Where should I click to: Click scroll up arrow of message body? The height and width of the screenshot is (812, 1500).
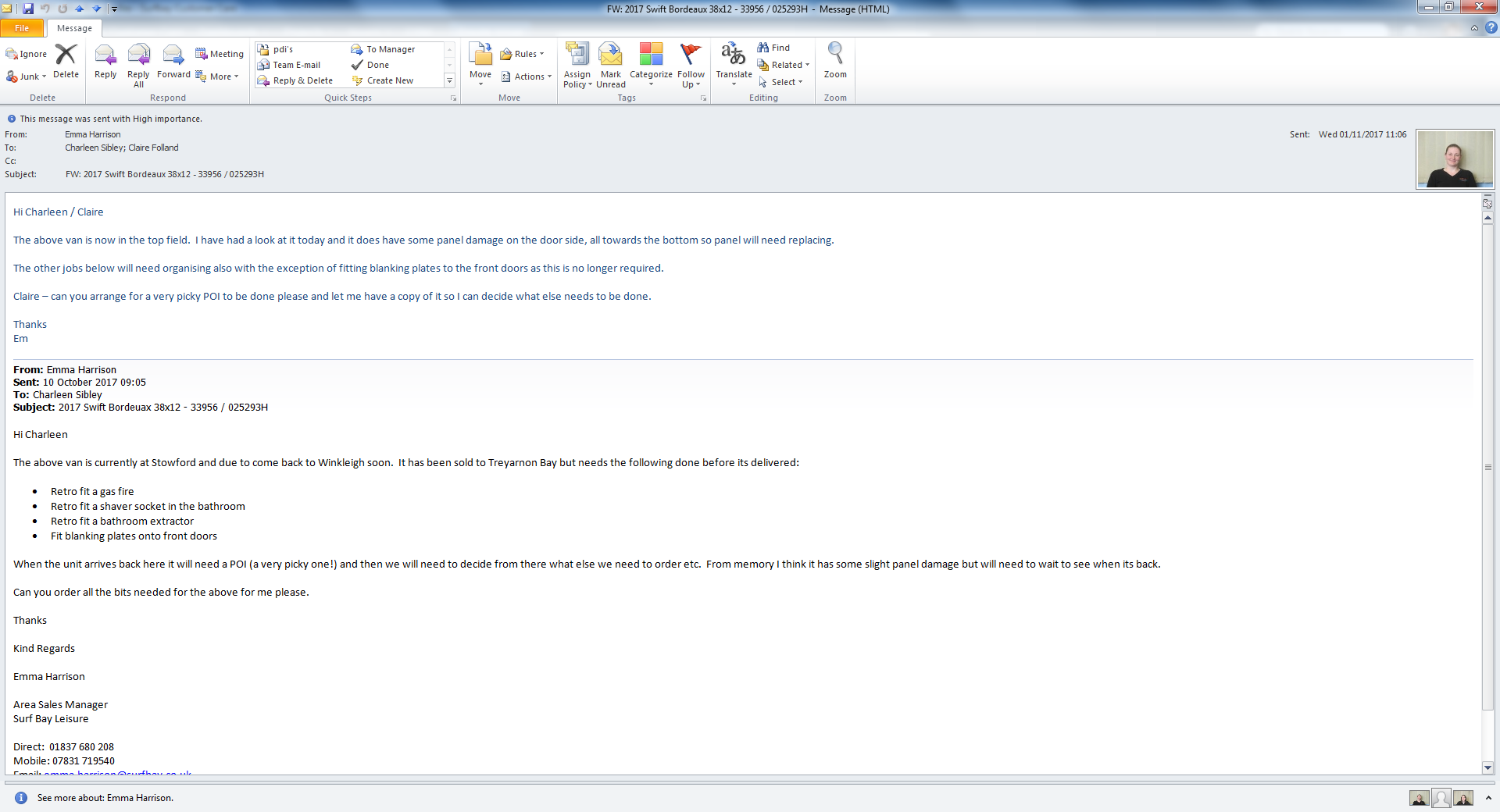click(1488, 219)
